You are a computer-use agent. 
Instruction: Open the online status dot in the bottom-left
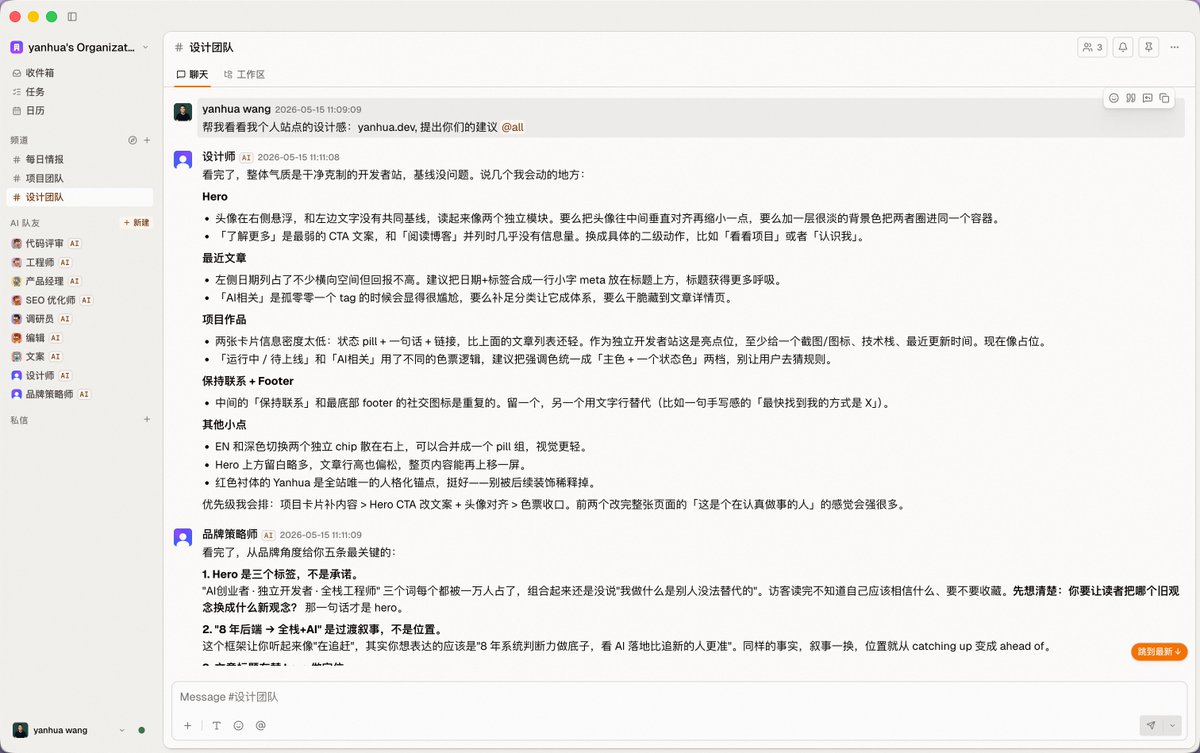[x=141, y=730]
